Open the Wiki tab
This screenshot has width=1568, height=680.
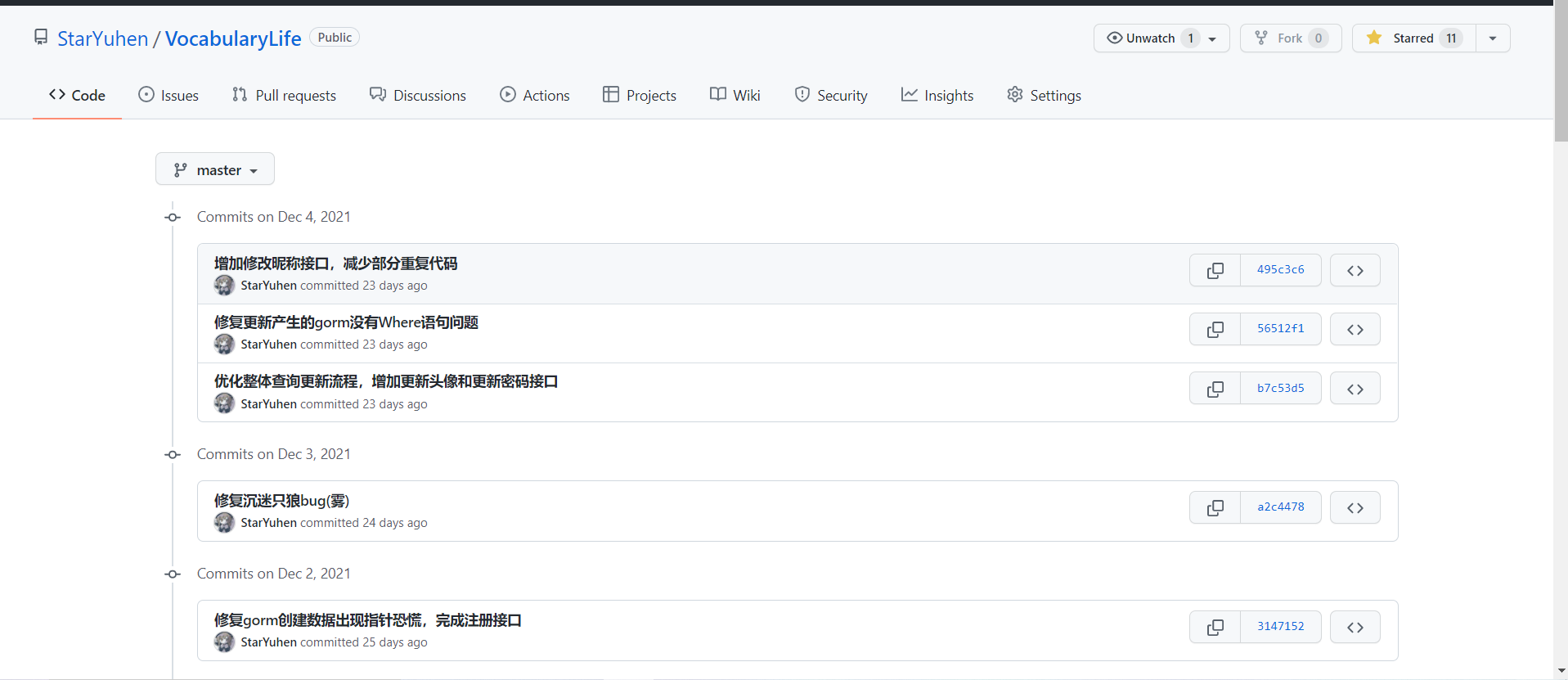pos(735,95)
